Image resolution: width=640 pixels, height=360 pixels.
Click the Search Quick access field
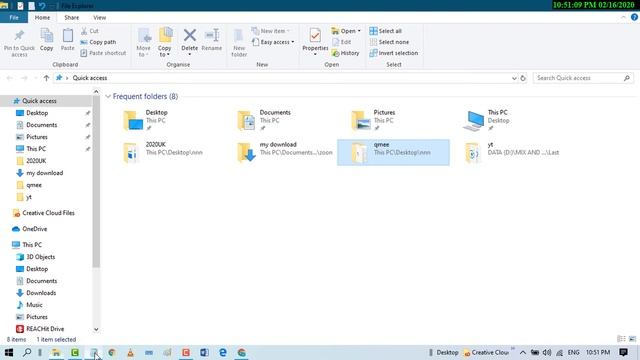[583, 78]
